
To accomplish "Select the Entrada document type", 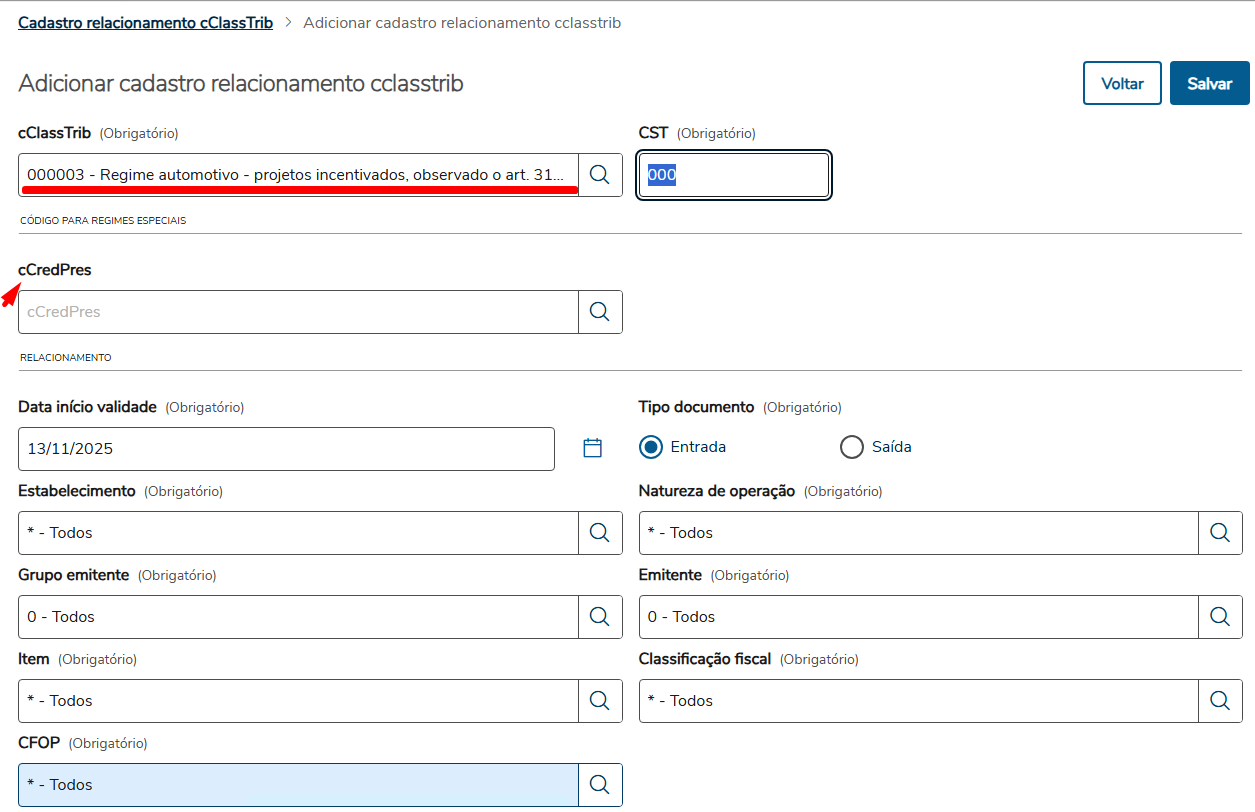I will click(x=652, y=447).
